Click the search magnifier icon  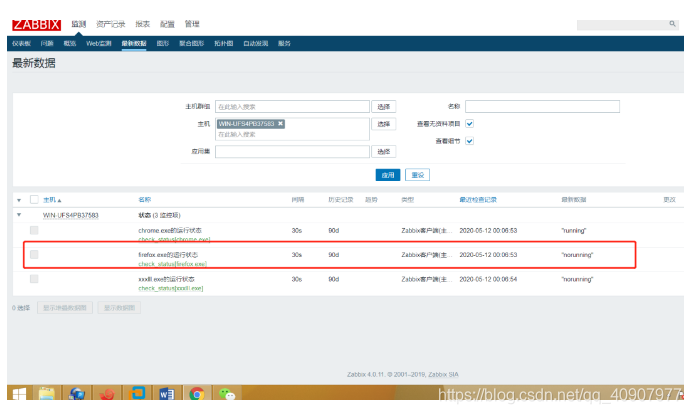[672, 24]
